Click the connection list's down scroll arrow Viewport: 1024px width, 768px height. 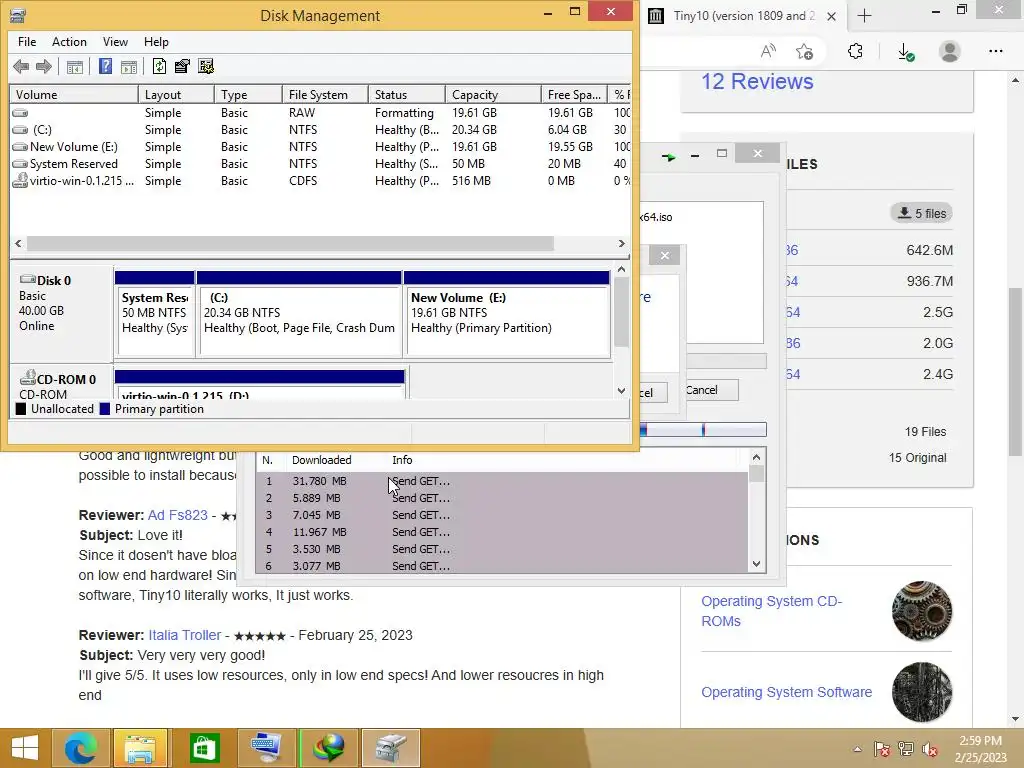(756, 564)
